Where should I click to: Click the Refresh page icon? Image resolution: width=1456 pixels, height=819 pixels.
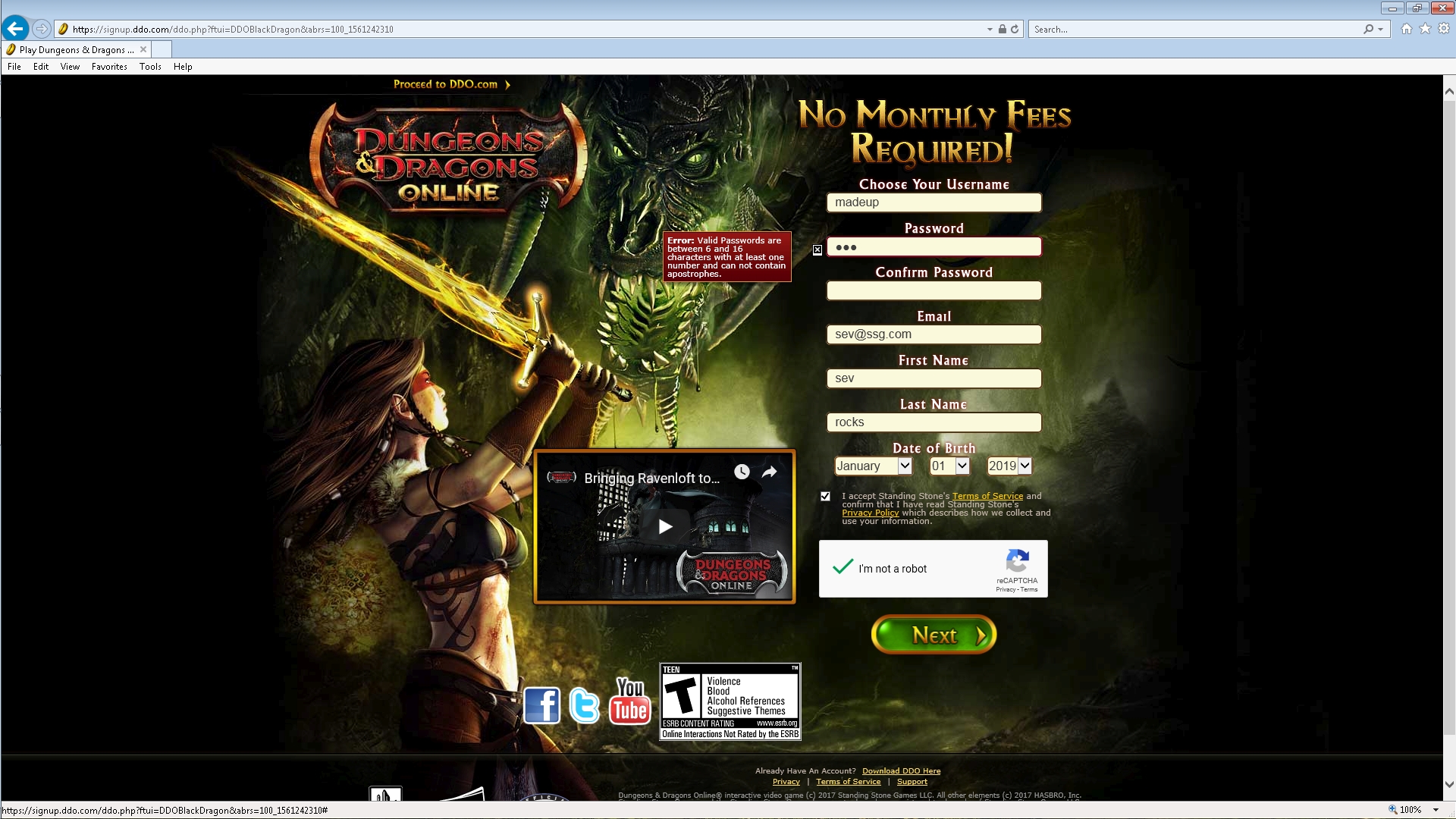pyautogui.click(x=1015, y=29)
